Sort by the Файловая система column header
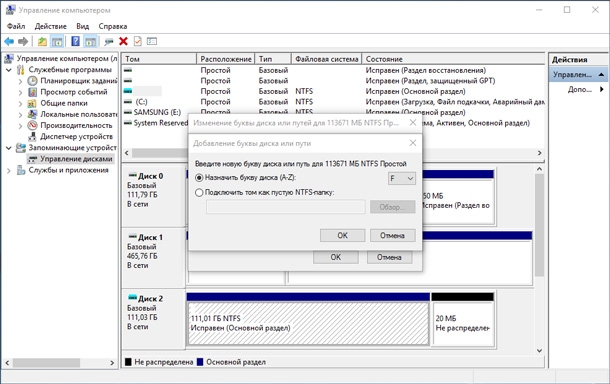Viewport: 610px width, 384px height. coord(326,59)
